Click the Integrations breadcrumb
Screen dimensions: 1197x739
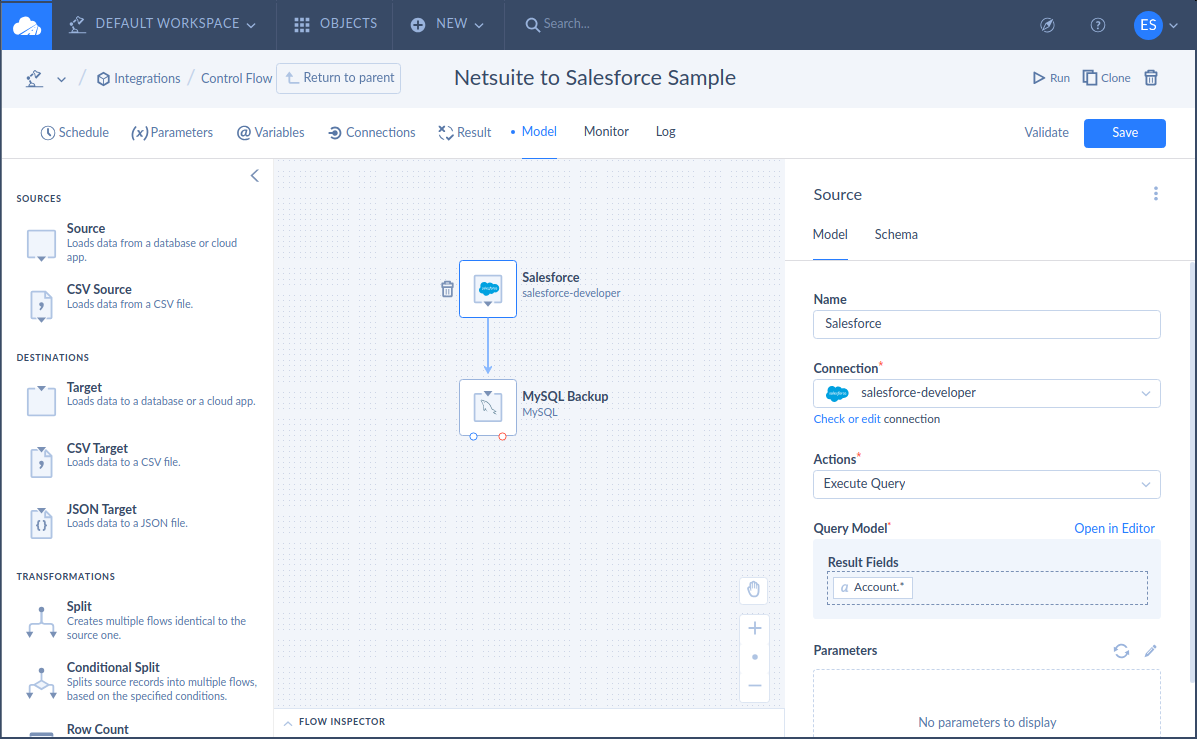(x=138, y=79)
